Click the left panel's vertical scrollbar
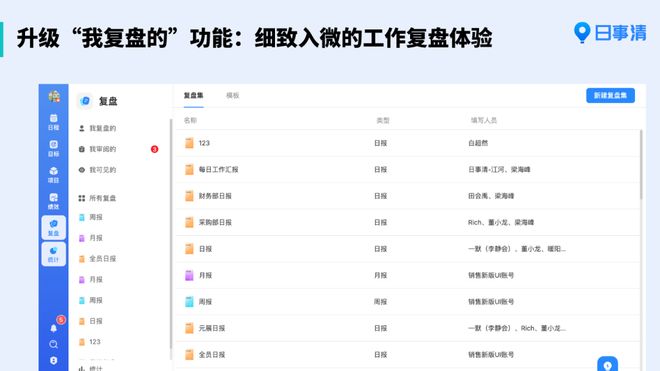The height and width of the screenshot is (371, 660). 171,234
